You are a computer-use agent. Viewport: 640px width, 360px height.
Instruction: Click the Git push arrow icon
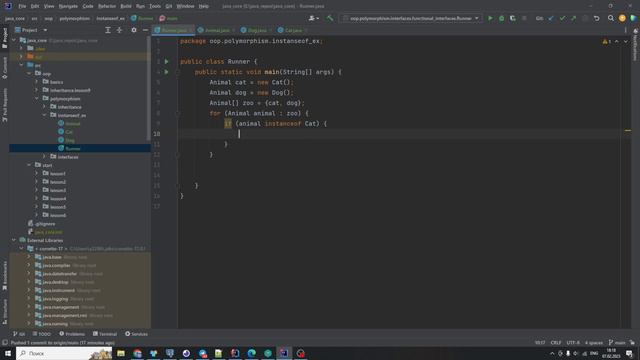(573, 18)
